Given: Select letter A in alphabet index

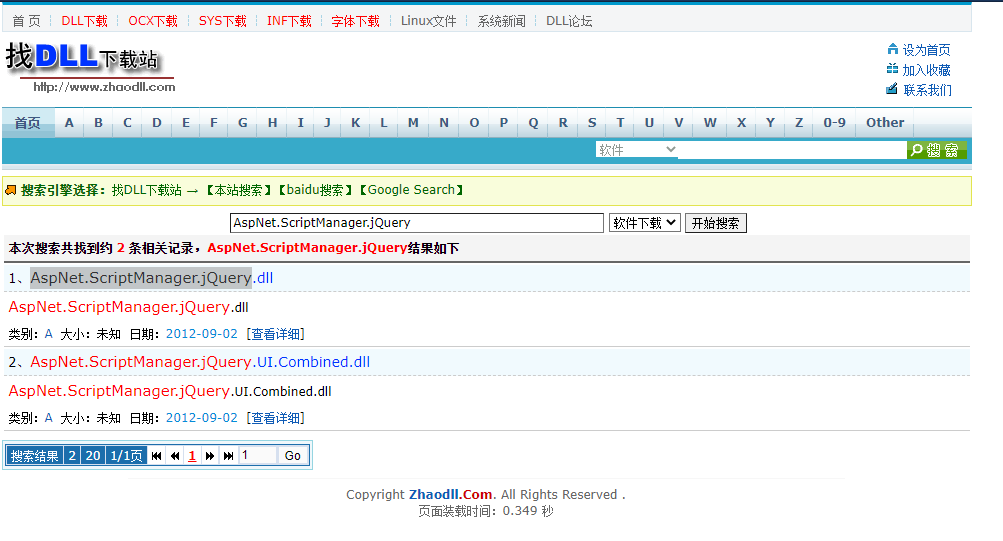Looking at the screenshot, I should 69,123.
